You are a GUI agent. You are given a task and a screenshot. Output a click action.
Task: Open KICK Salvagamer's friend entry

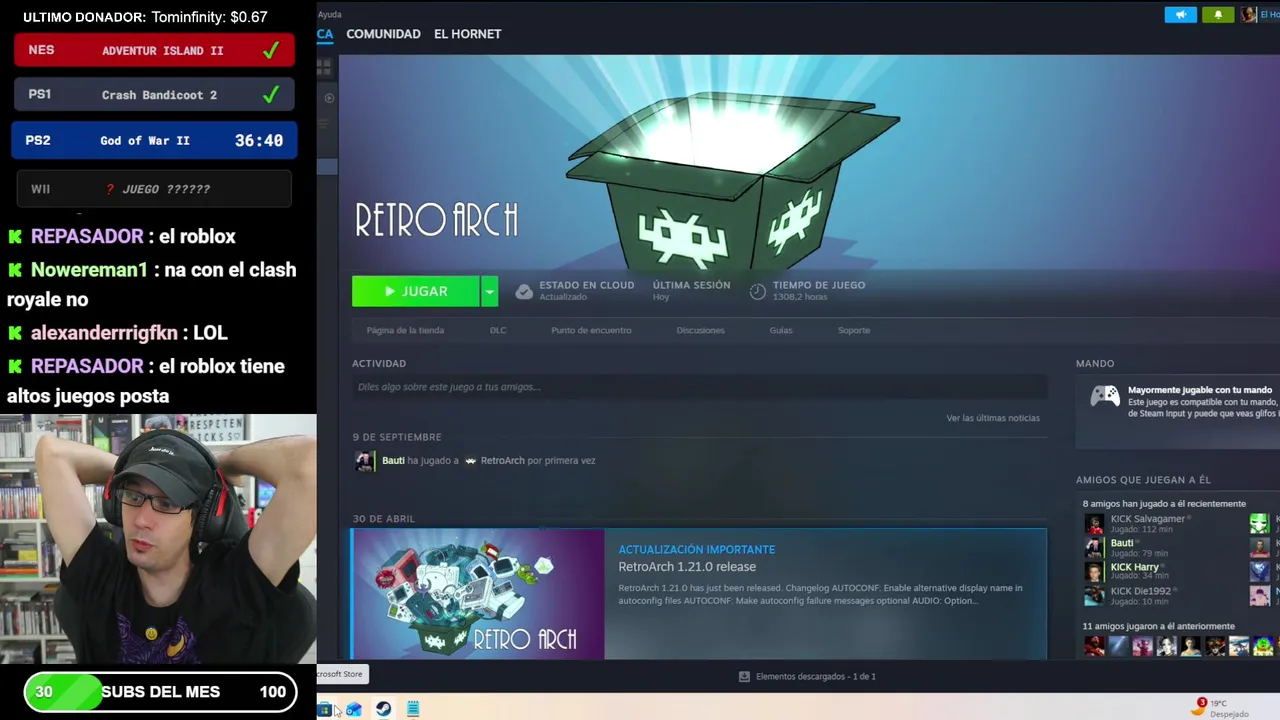point(1147,519)
